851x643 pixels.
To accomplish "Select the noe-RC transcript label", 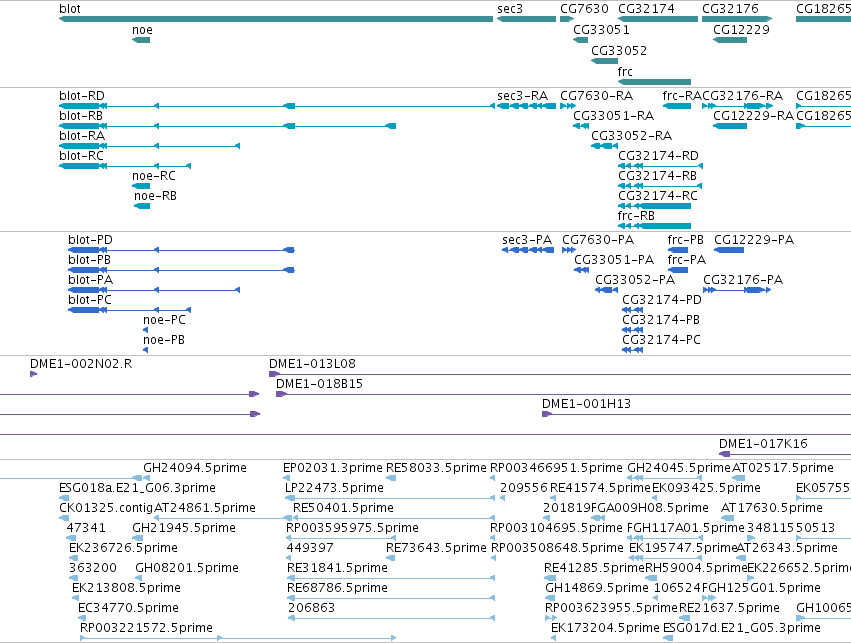I will click(154, 176).
